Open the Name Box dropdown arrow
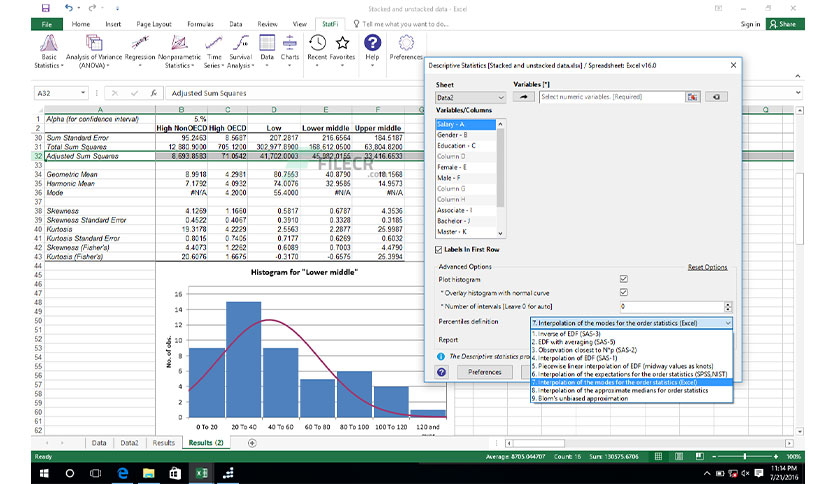The height and width of the screenshot is (484, 836). pos(83,93)
